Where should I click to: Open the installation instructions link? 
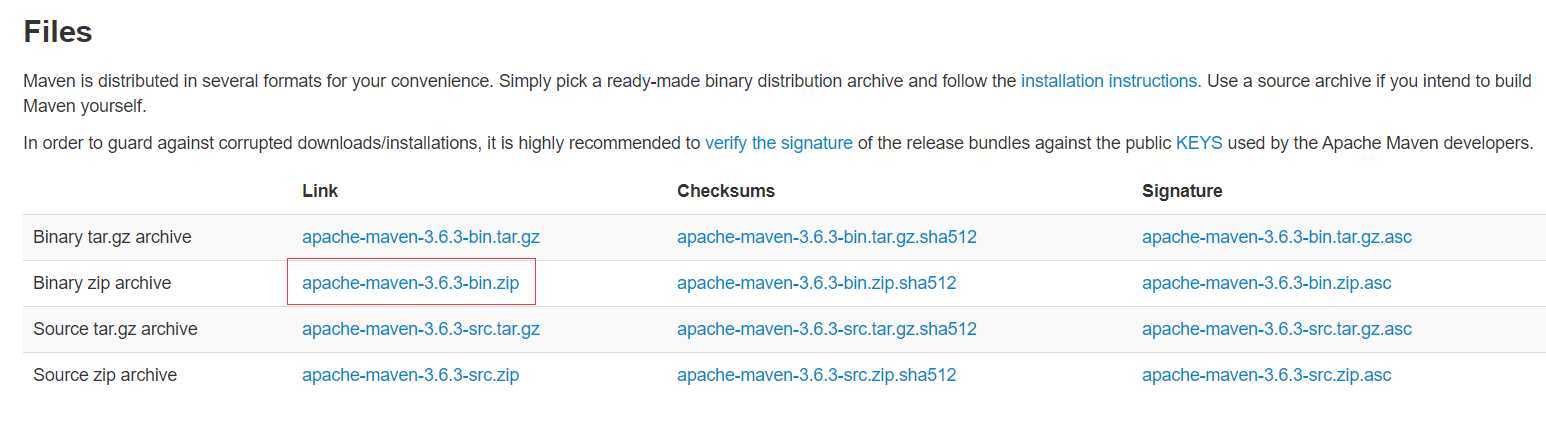1108,81
